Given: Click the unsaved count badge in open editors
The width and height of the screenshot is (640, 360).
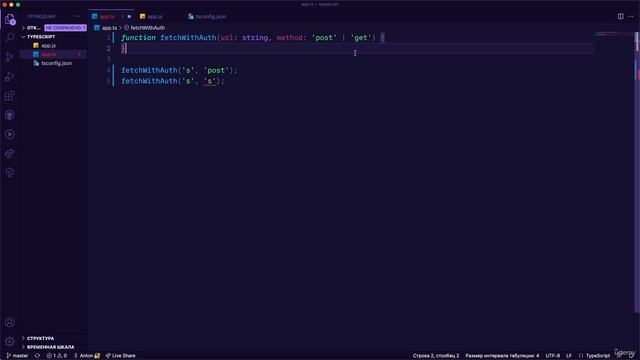Looking at the screenshot, I should [x=65, y=28].
